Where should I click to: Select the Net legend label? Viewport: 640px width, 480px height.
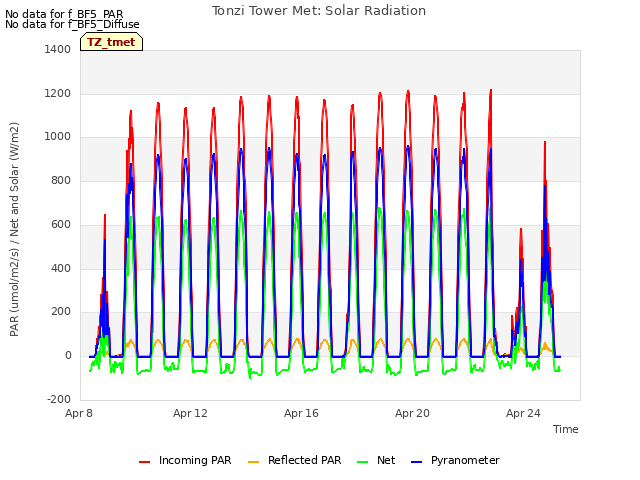[386, 460]
